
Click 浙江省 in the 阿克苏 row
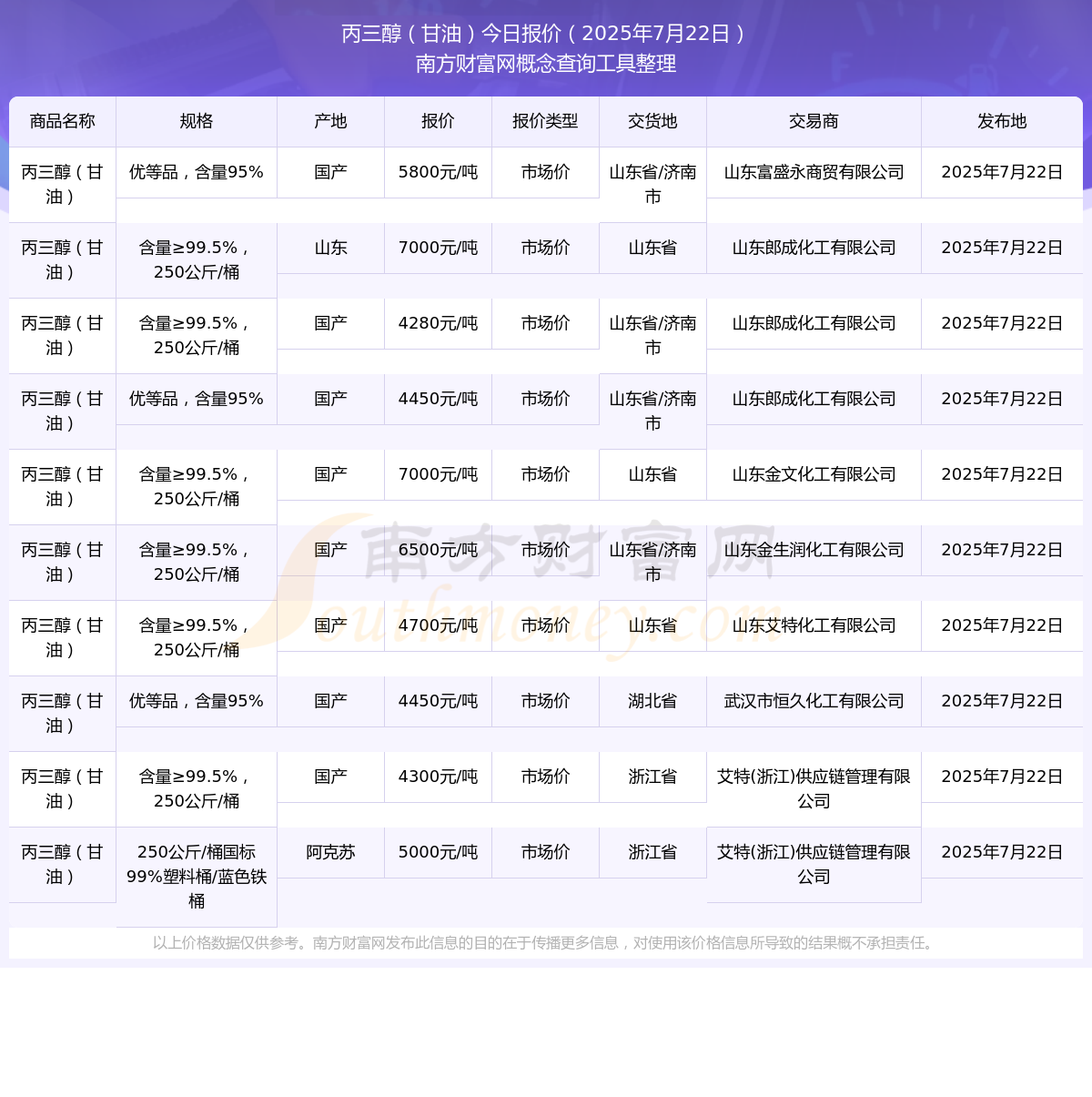[x=652, y=852]
